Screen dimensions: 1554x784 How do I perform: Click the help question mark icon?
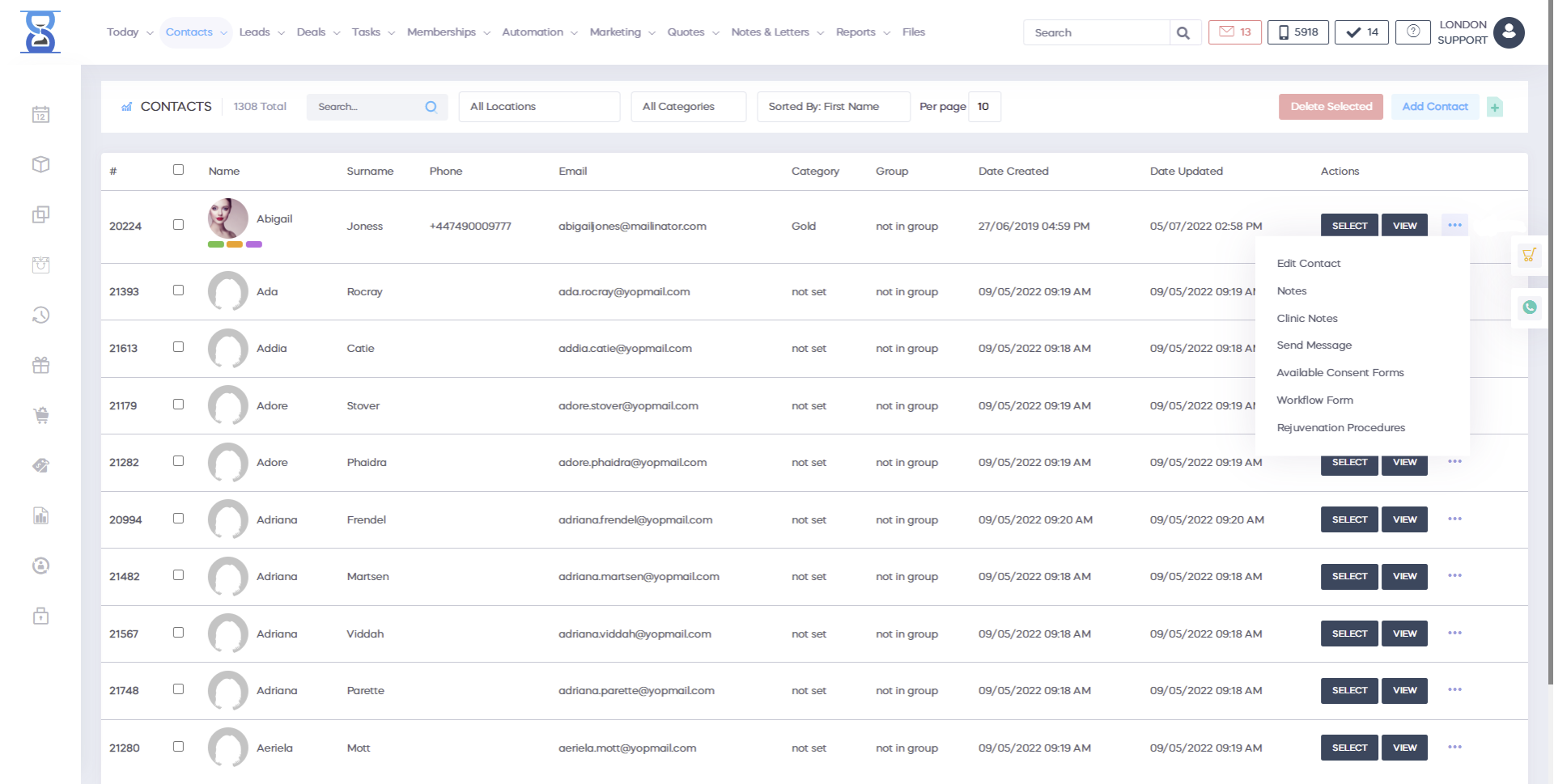click(1412, 32)
